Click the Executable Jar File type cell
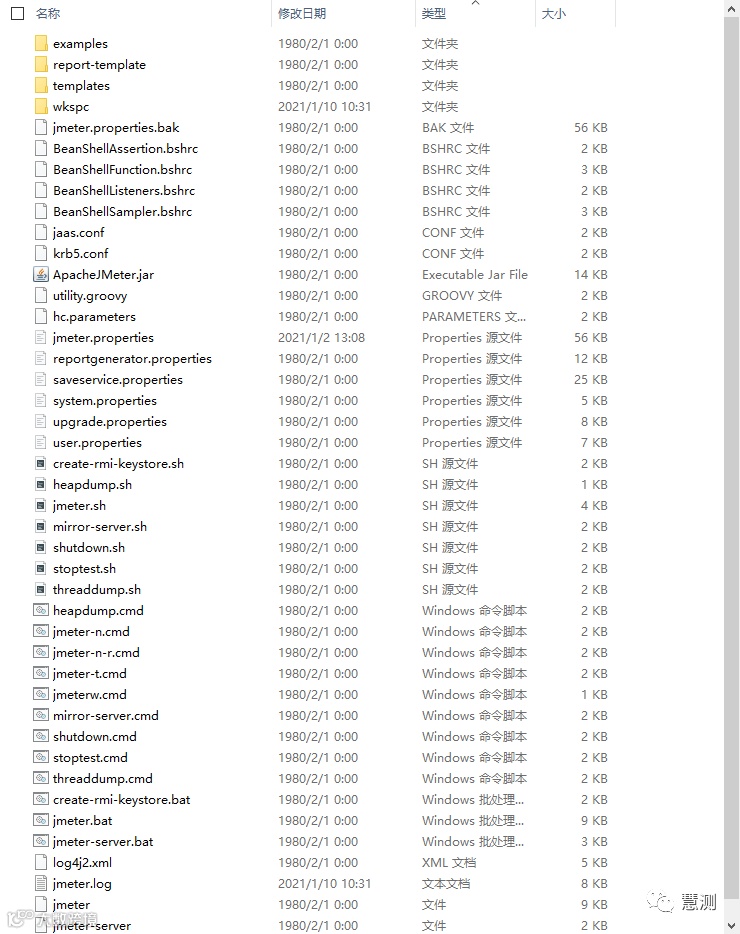740x934 pixels. [x=475, y=275]
